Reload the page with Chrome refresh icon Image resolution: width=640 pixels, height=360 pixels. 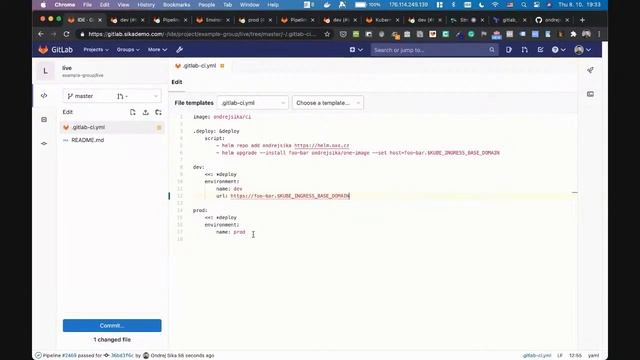[x=67, y=34]
